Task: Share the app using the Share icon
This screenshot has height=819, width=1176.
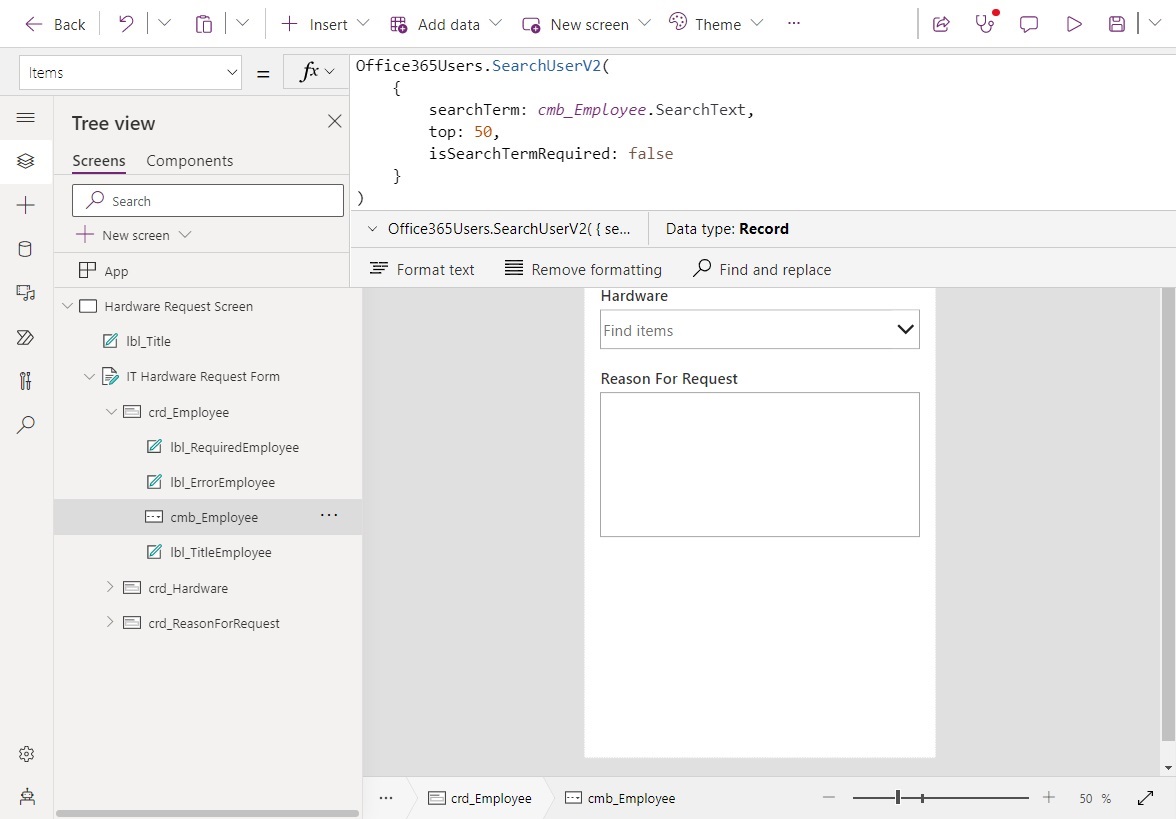Action: coord(941,23)
